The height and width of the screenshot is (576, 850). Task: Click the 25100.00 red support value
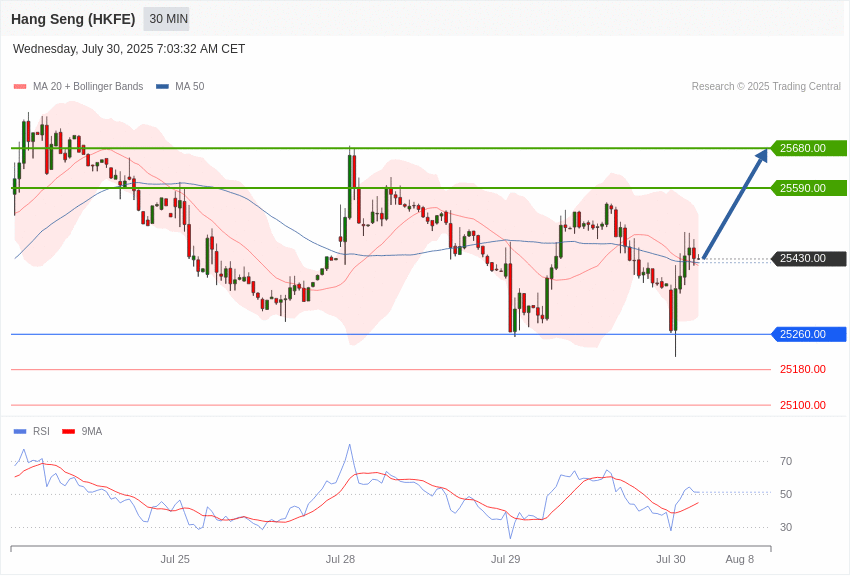[x=803, y=405]
